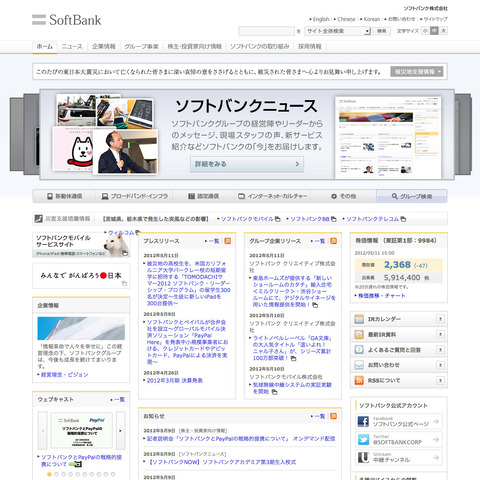Click the RSS icon in グループ企業リリース header
Viewport: 480px width, 480px height.
pos(333,241)
